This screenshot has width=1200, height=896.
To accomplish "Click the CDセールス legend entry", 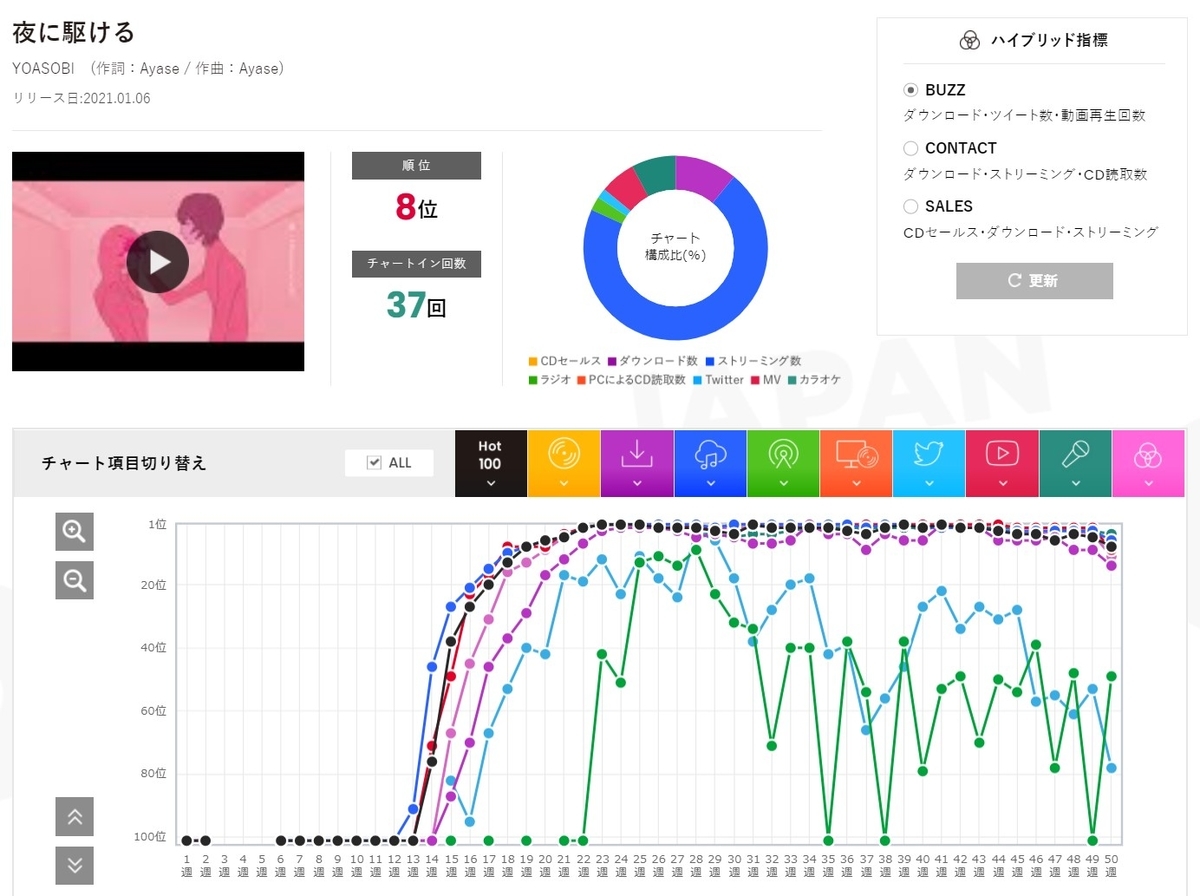I will coord(565,361).
